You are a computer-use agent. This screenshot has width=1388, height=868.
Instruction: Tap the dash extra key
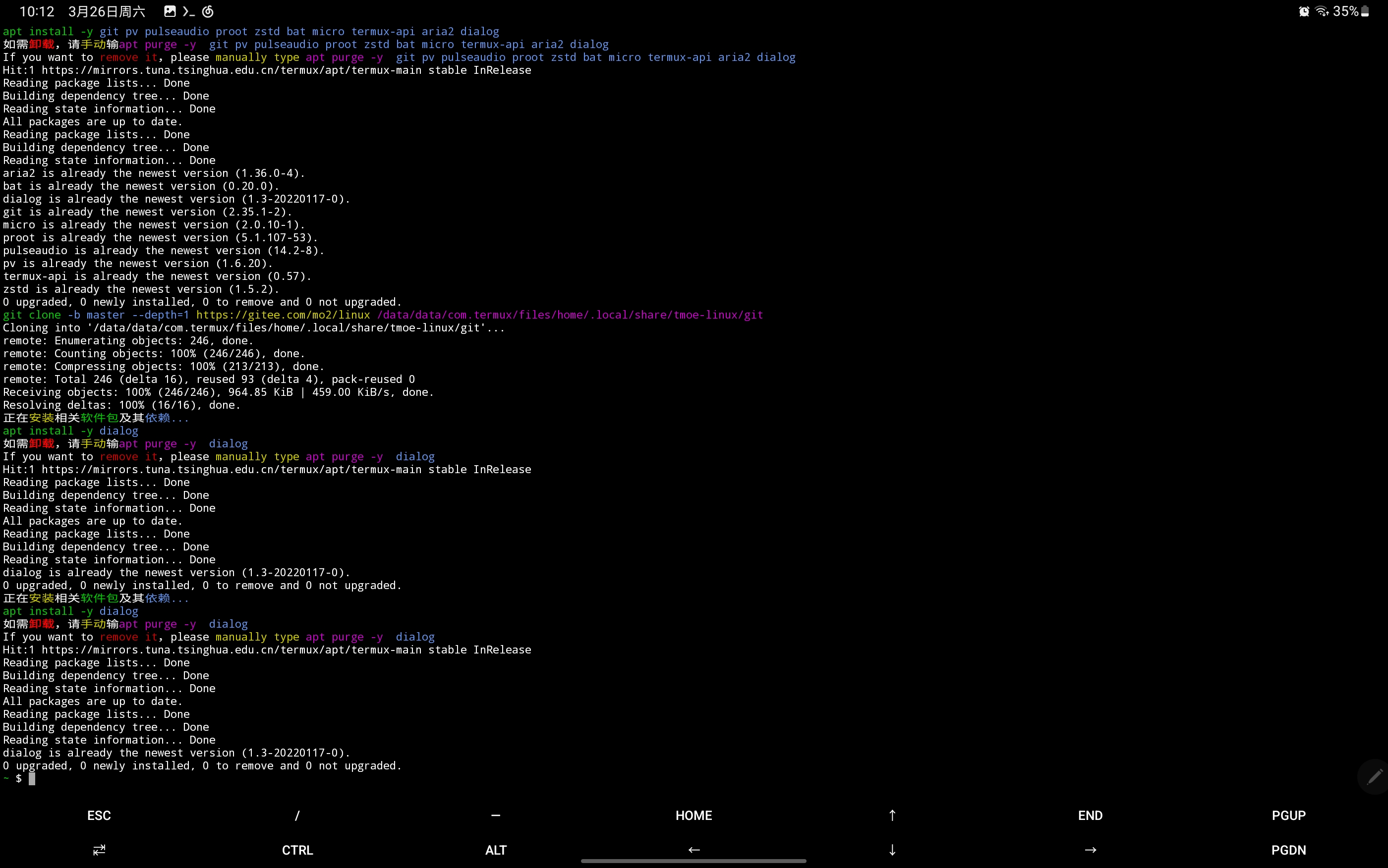coord(496,815)
